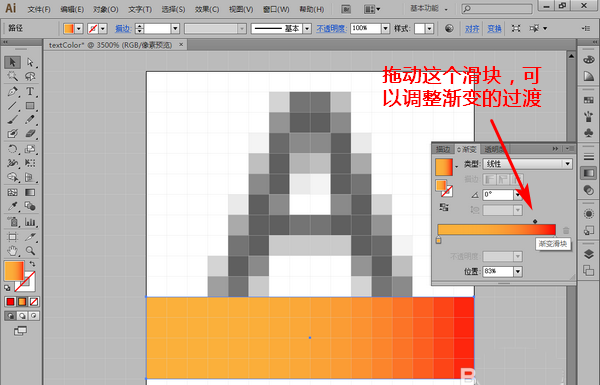The width and height of the screenshot is (600, 385).
Task: Select the Paintbrush tool
Action: click(x=12, y=120)
